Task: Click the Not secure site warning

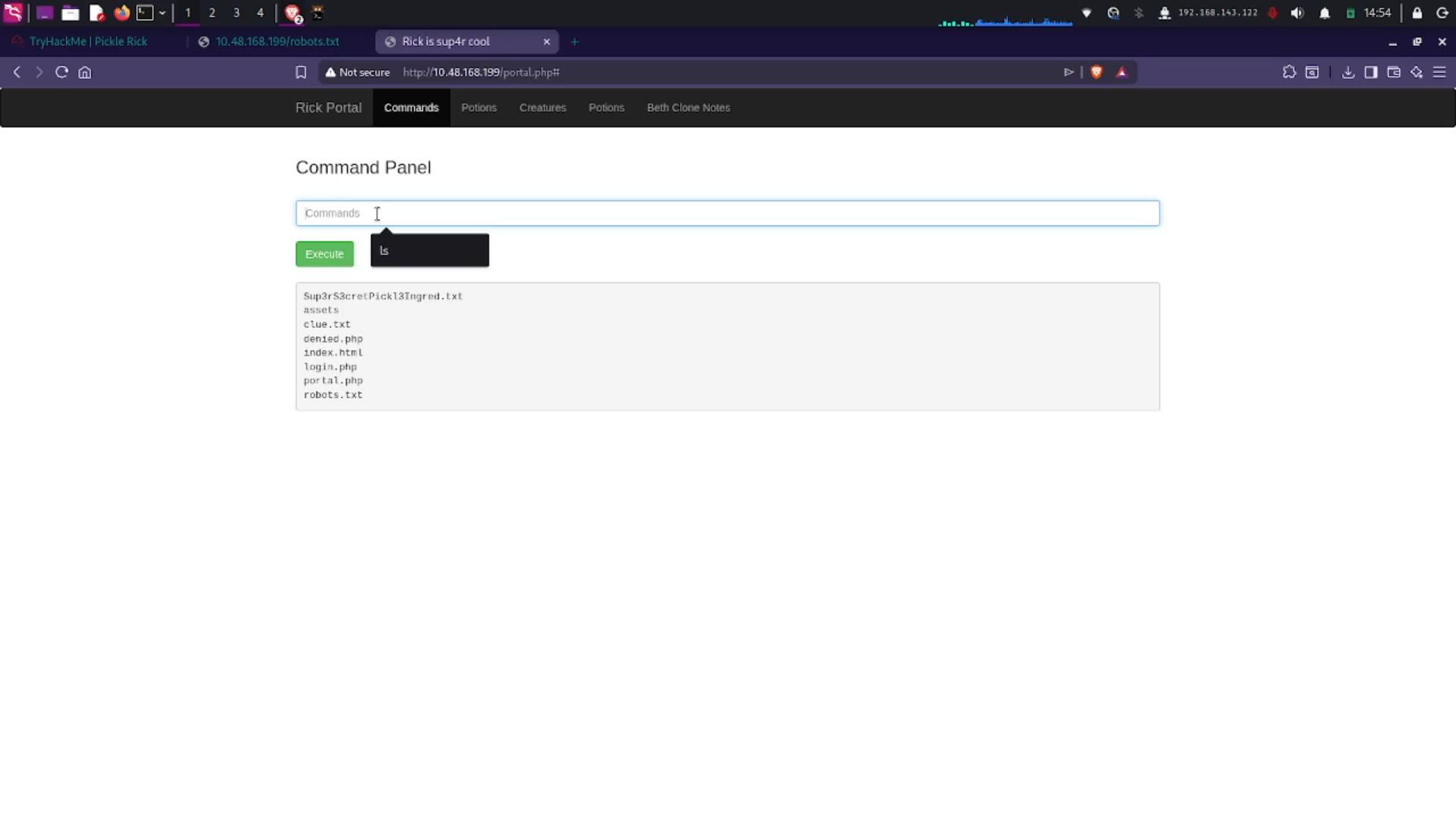Action: click(357, 72)
